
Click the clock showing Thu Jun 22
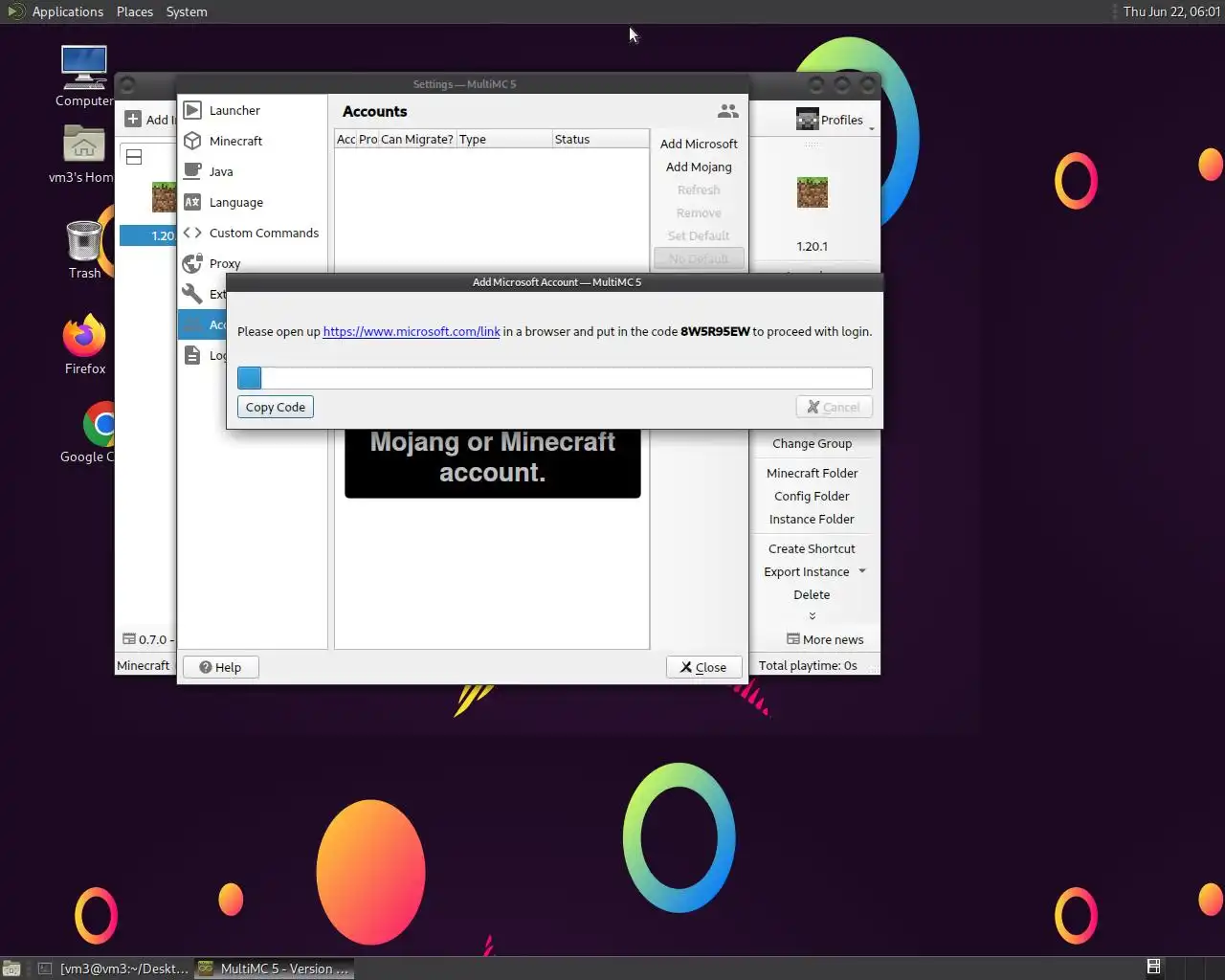pos(1171,11)
